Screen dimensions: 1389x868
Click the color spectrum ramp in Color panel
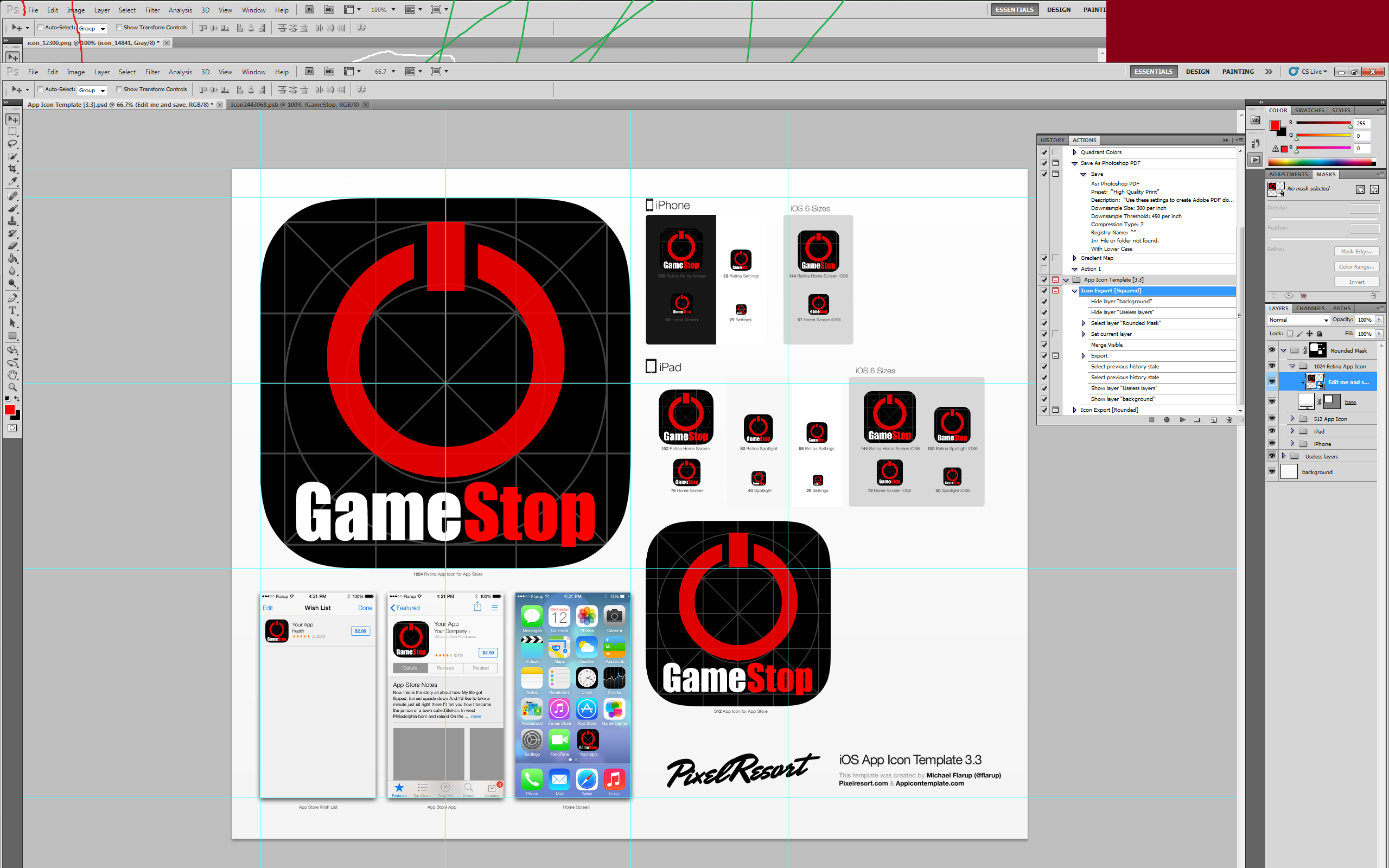pos(1322,162)
